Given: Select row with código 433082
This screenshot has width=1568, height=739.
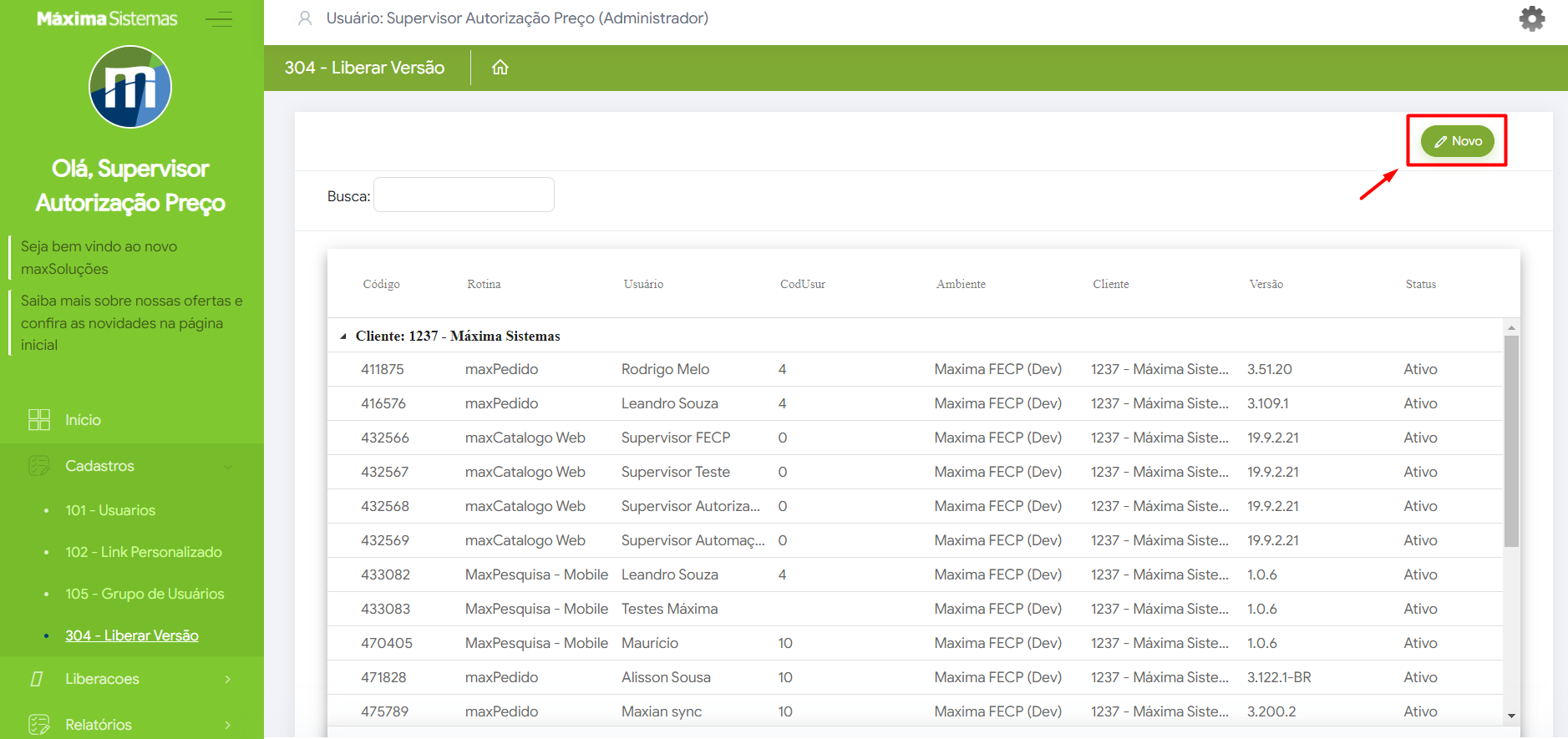Looking at the screenshot, I should [x=385, y=574].
